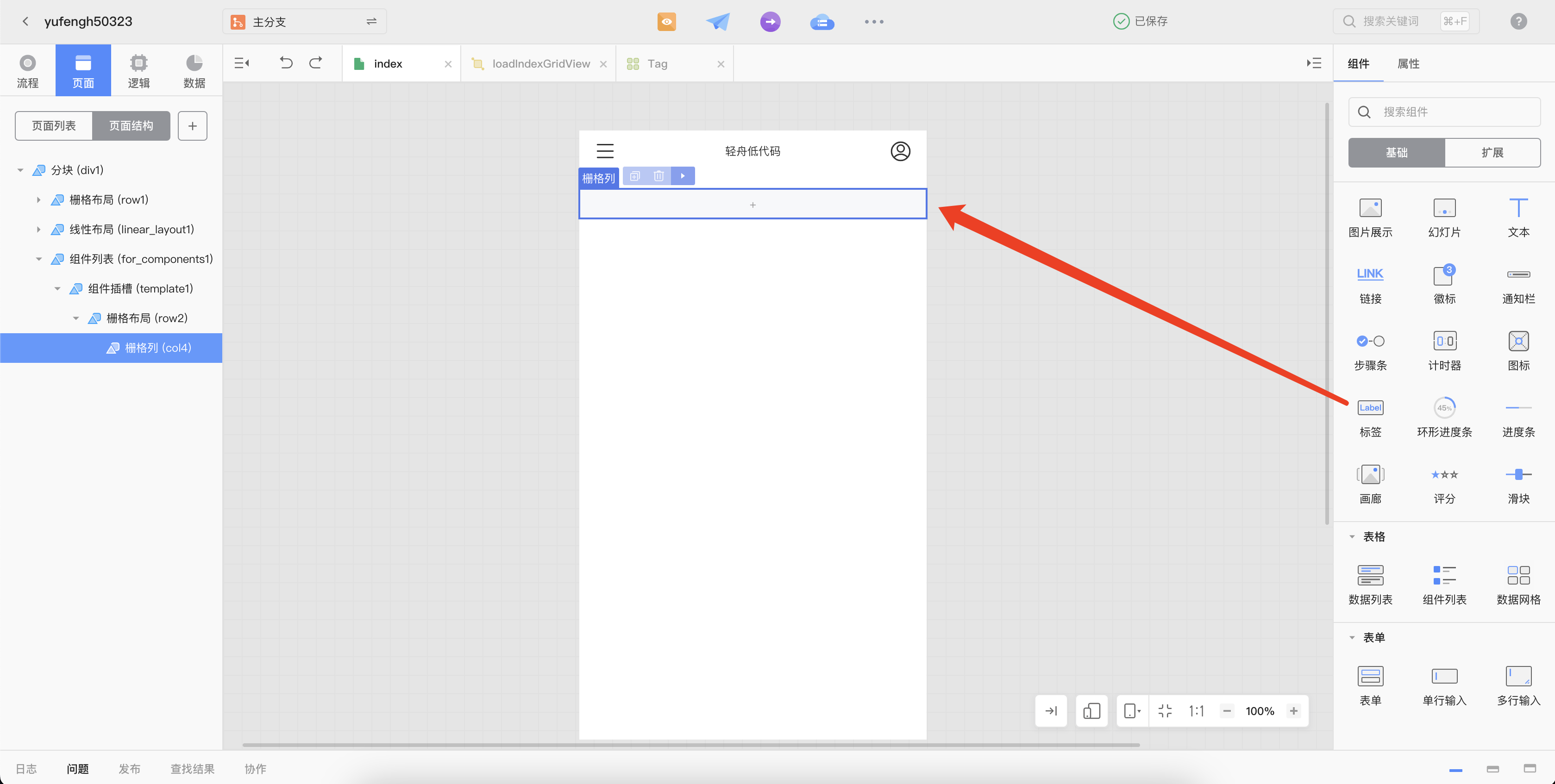Click the hamburger menu in phone preview

(x=605, y=151)
